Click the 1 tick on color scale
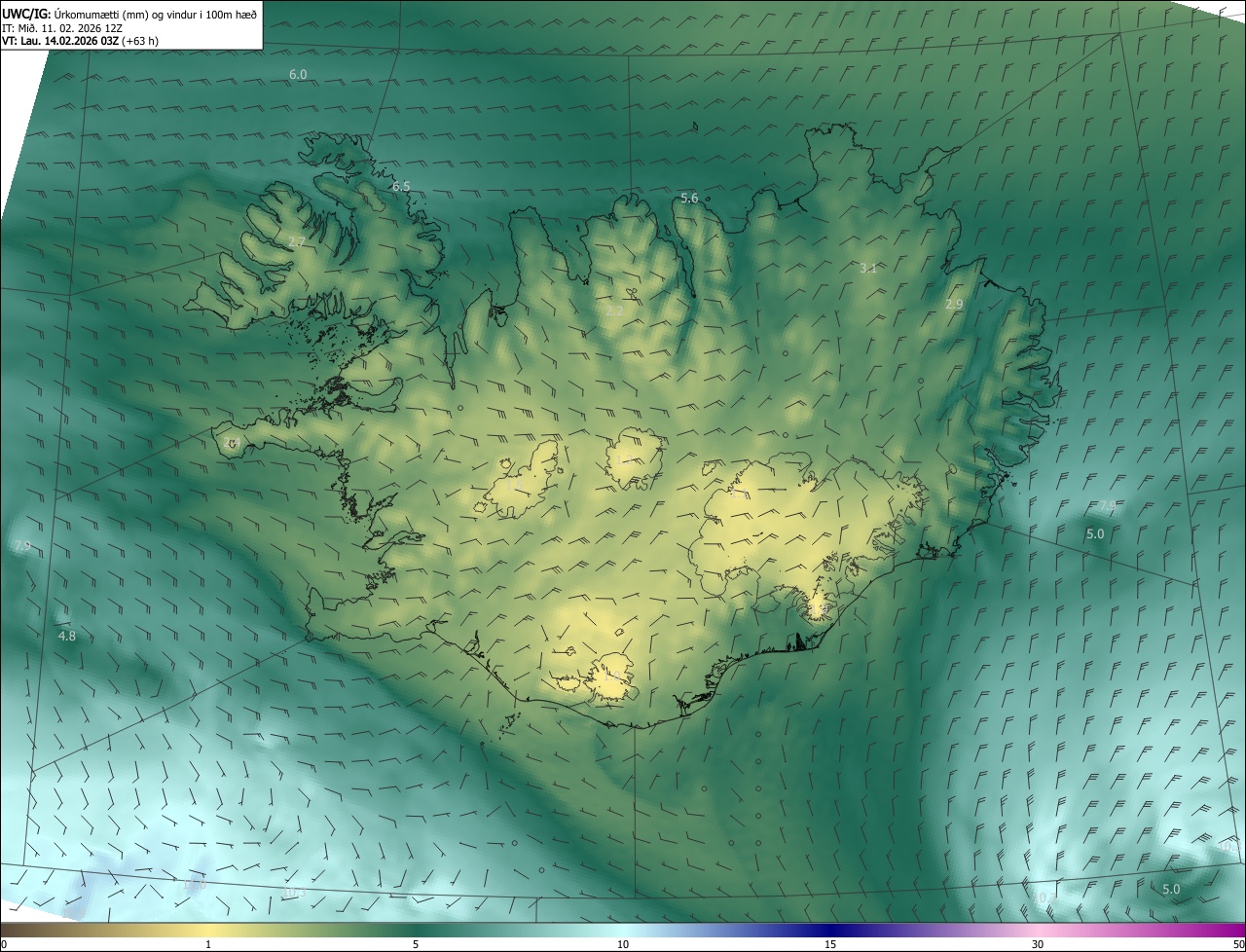This screenshot has width=1246, height=952. [208, 944]
